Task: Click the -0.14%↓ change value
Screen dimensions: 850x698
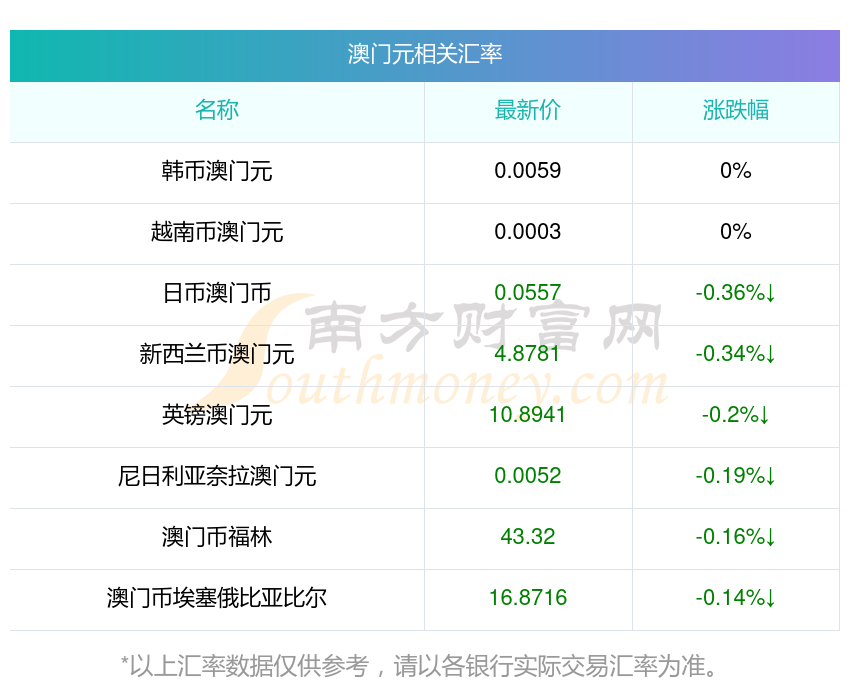Action: tap(736, 598)
